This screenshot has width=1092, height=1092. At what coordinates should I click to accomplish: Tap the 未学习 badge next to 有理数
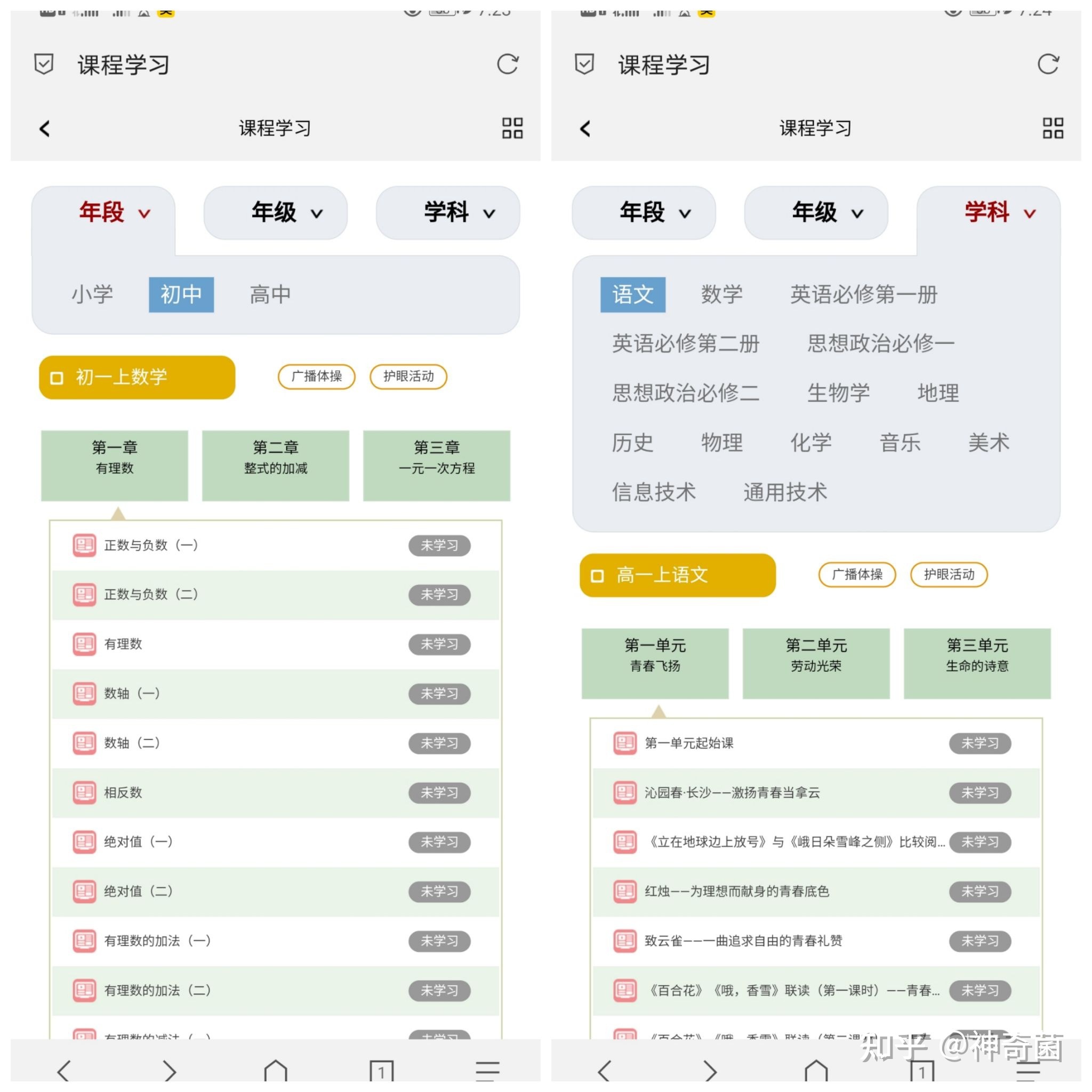click(x=440, y=644)
